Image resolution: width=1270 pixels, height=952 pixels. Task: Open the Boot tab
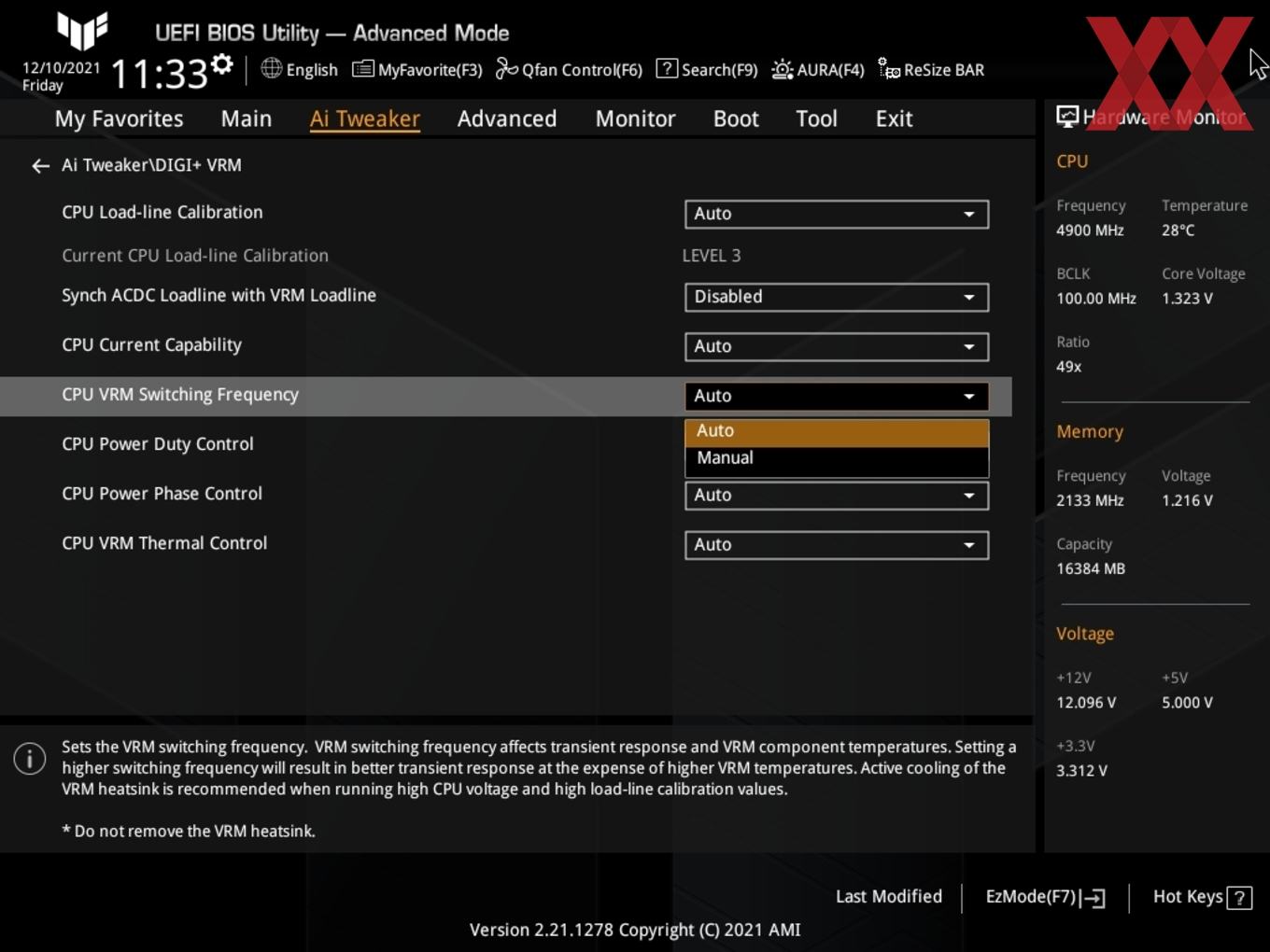pyautogui.click(x=736, y=119)
